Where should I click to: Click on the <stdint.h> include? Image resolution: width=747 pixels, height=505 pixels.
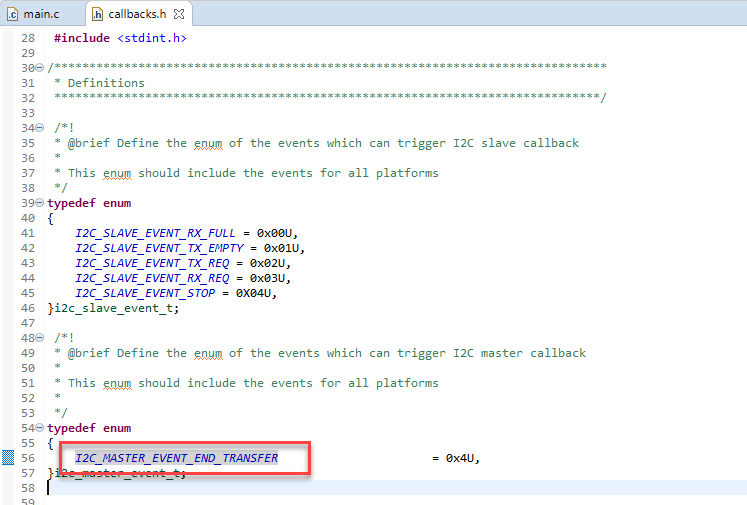pos(152,38)
